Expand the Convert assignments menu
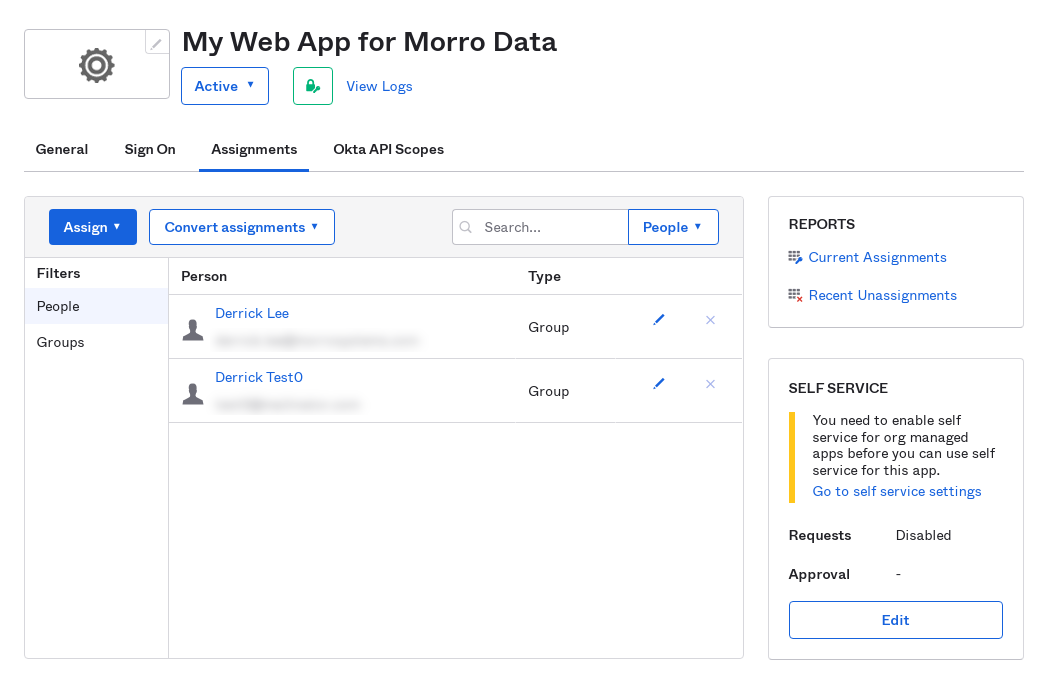Image resolution: width=1038 pixels, height=675 pixels. coord(242,227)
